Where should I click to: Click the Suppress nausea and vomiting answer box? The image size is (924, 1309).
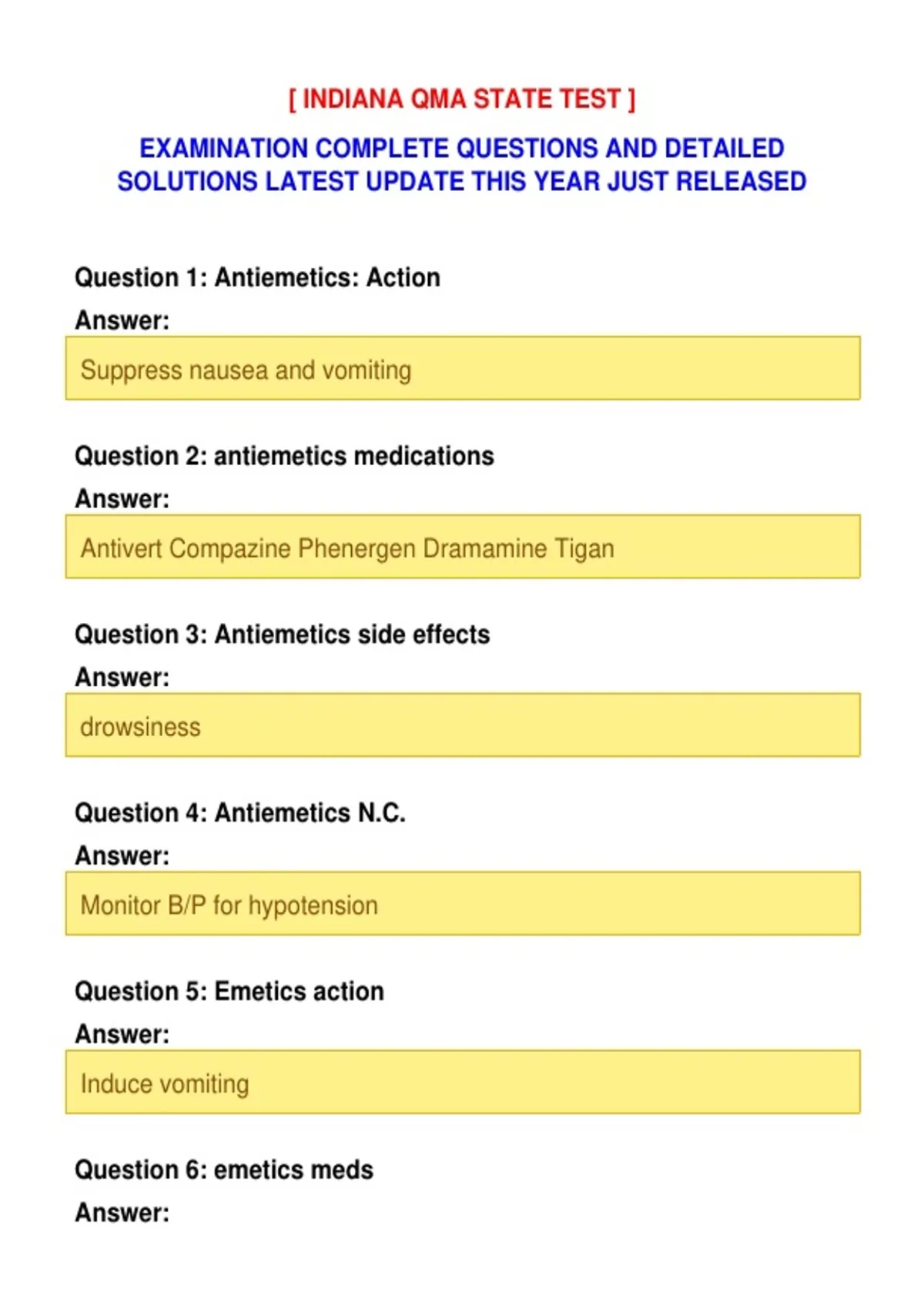[463, 368]
